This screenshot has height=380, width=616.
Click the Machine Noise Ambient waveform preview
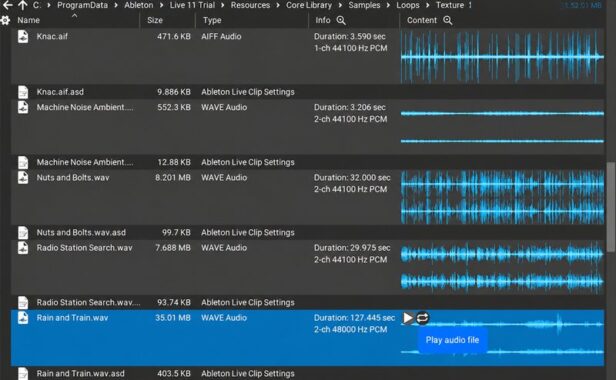502,127
